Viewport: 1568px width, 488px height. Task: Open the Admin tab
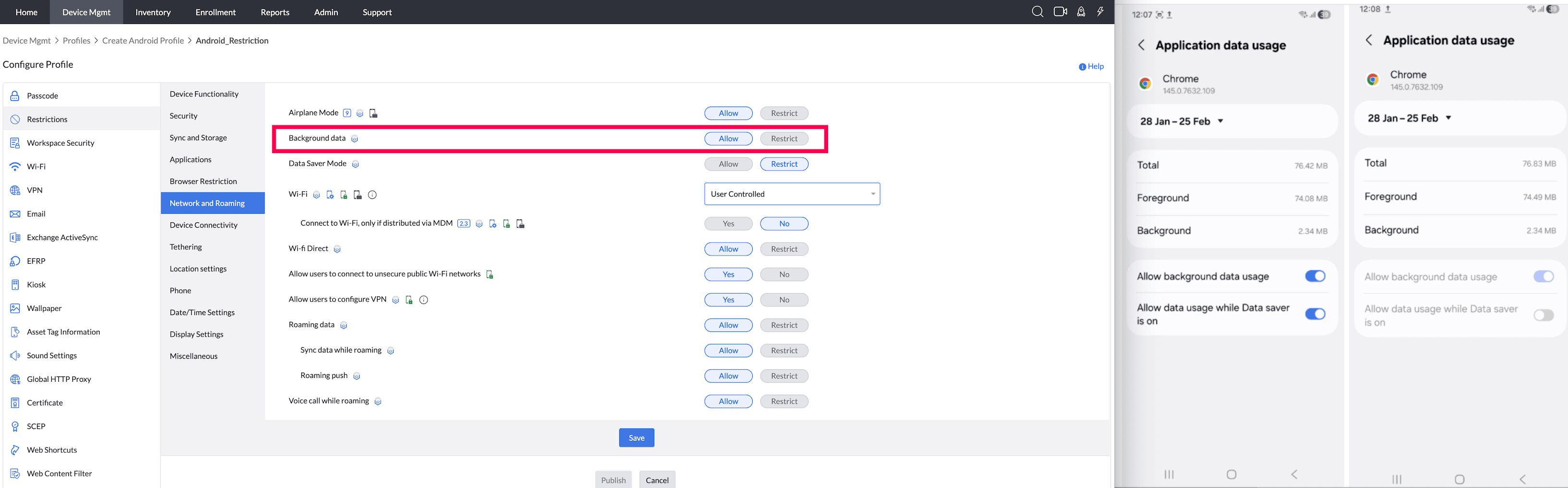326,12
